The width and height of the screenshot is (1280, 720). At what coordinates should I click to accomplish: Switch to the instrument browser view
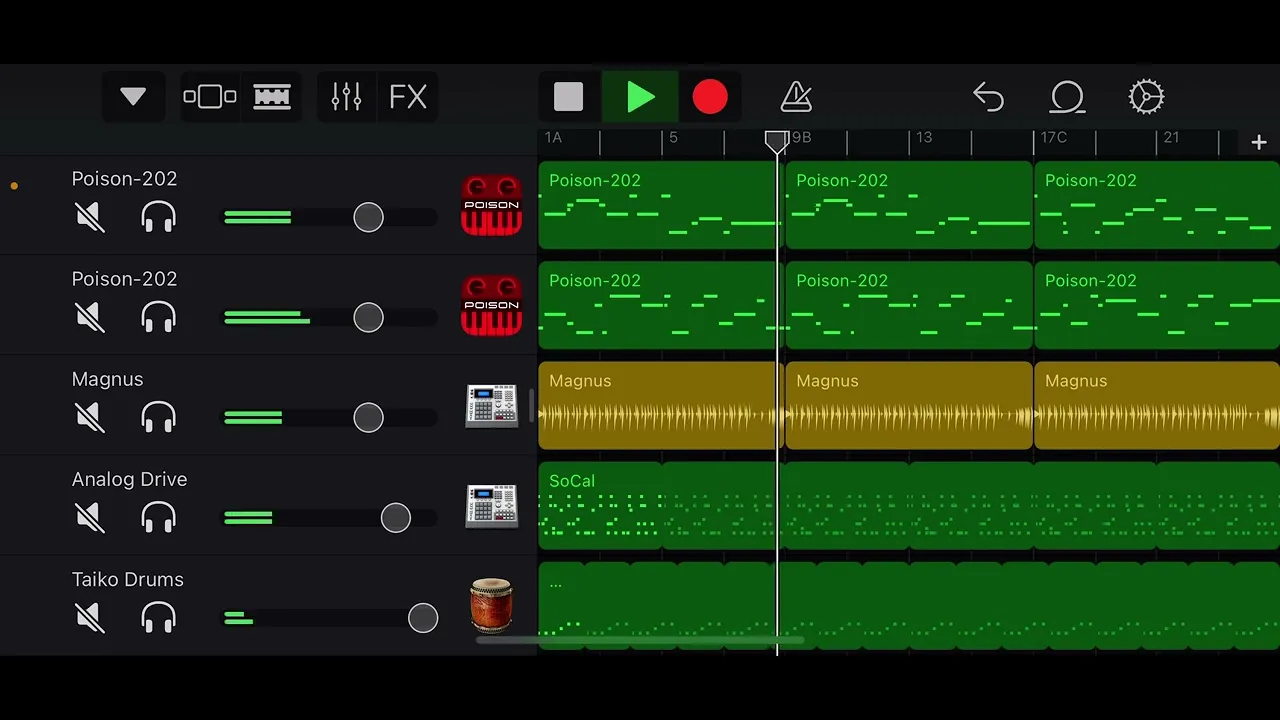click(x=210, y=97)
